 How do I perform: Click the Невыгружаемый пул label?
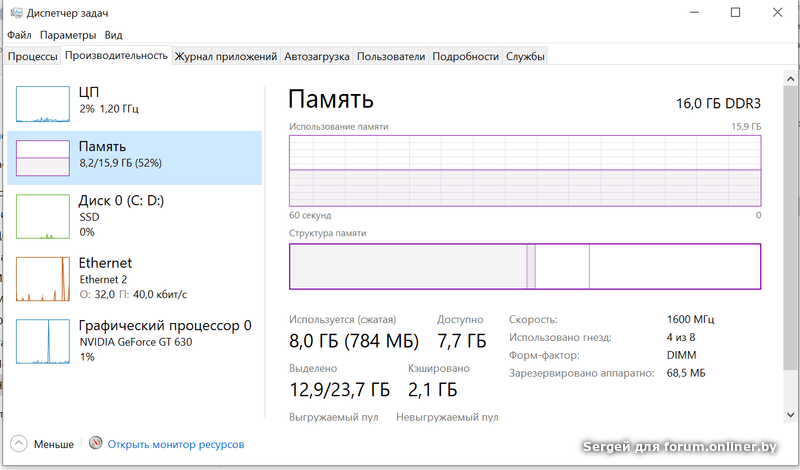click(447, 417)
